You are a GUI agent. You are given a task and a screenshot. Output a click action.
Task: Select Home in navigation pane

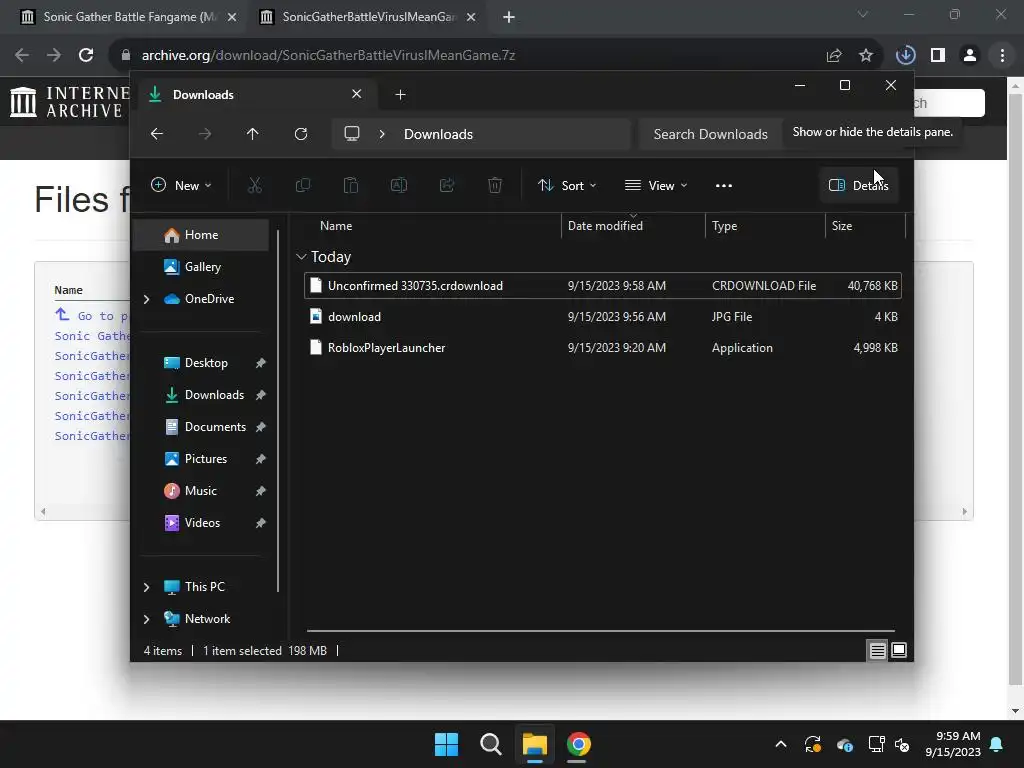[x=200, y=235]
